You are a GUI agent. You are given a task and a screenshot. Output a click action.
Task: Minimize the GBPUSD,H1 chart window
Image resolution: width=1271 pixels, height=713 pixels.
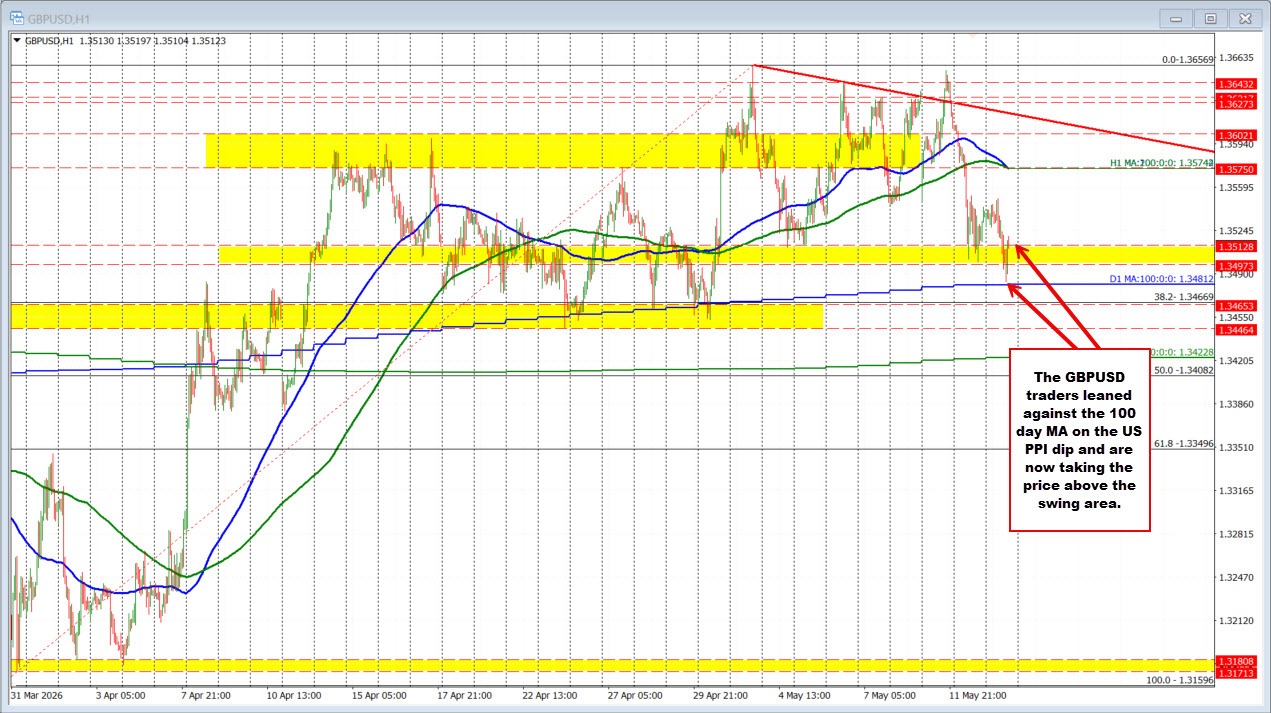(1177, 18)
